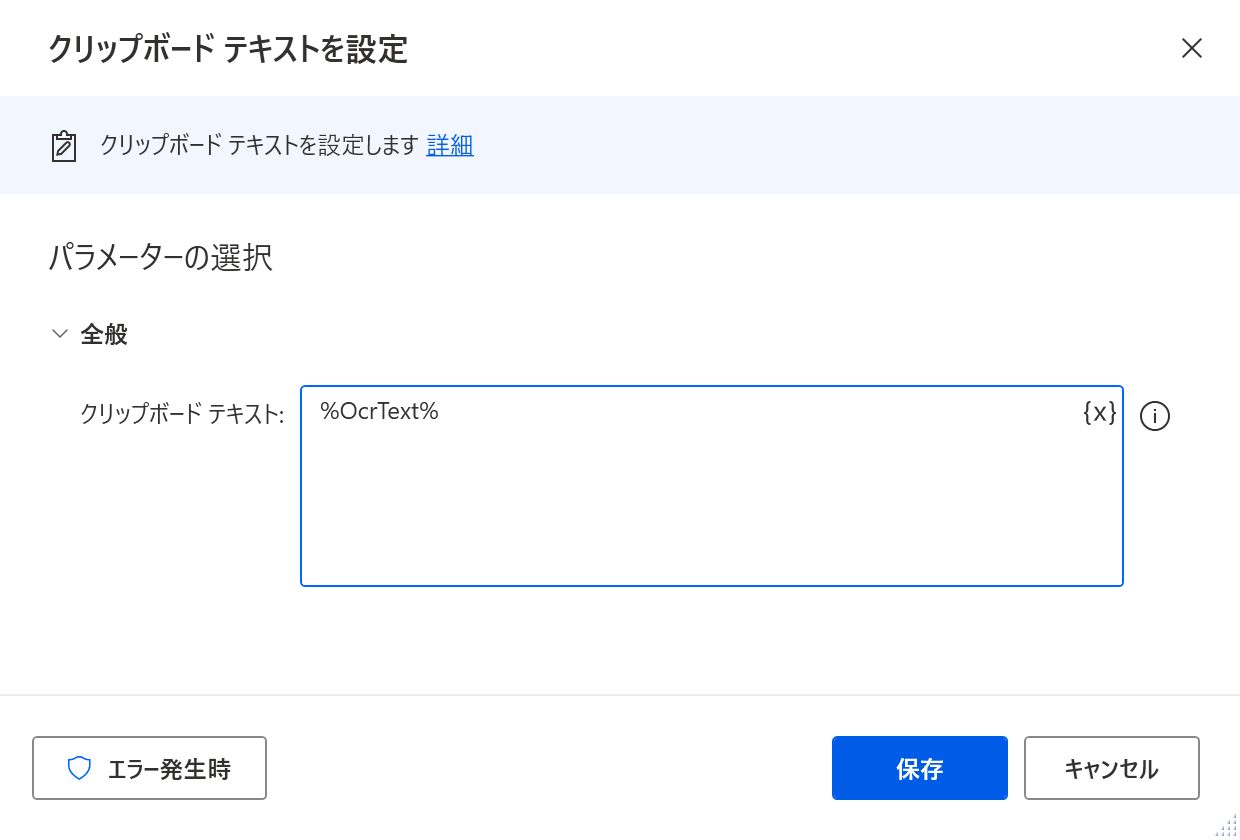Cancel the dialog with キャンセル
The height and width of the screenshot is (840, 1240).
pos(1111,768)
